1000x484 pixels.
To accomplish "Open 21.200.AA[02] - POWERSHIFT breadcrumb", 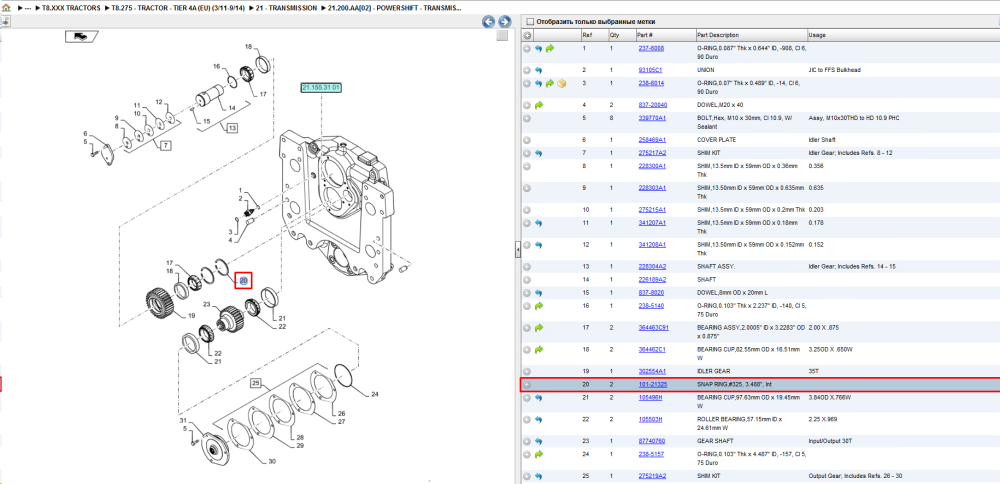I will pos(395,8).
